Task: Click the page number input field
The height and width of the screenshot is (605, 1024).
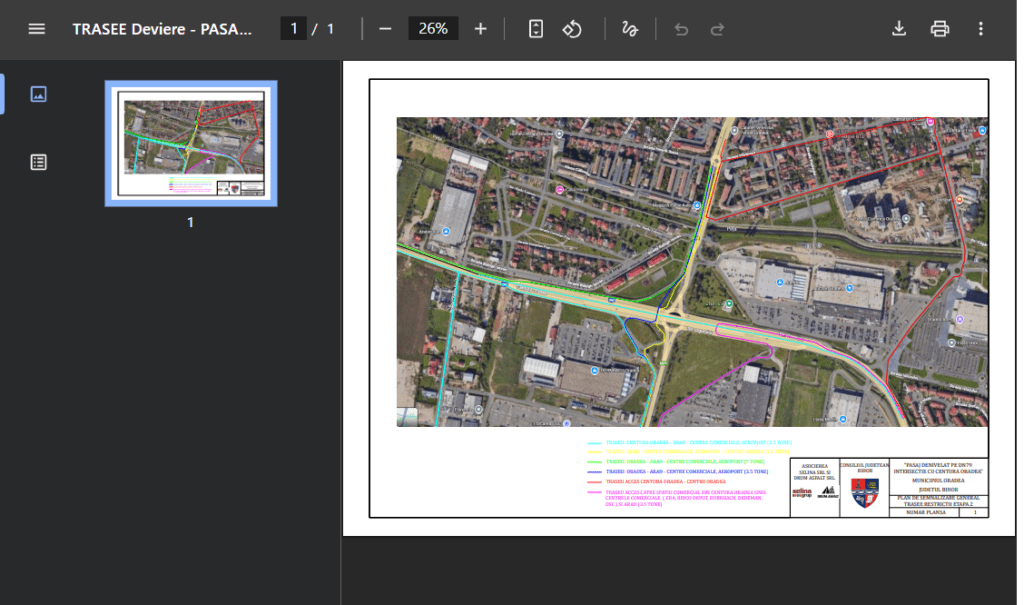Action: (x=293, y=29)
